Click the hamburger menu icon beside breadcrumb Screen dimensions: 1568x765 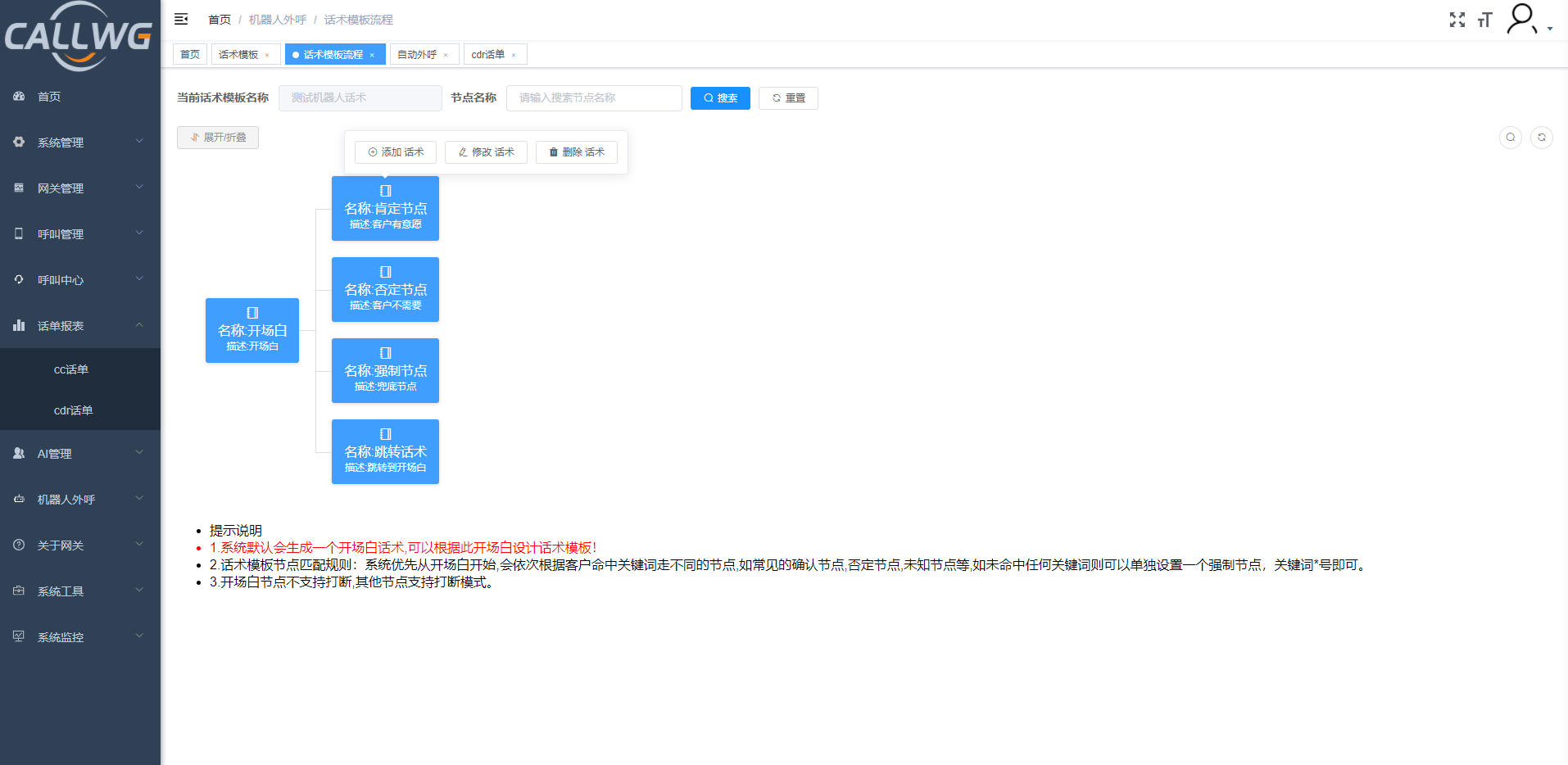pyautogui.click(x=181, y=18)
